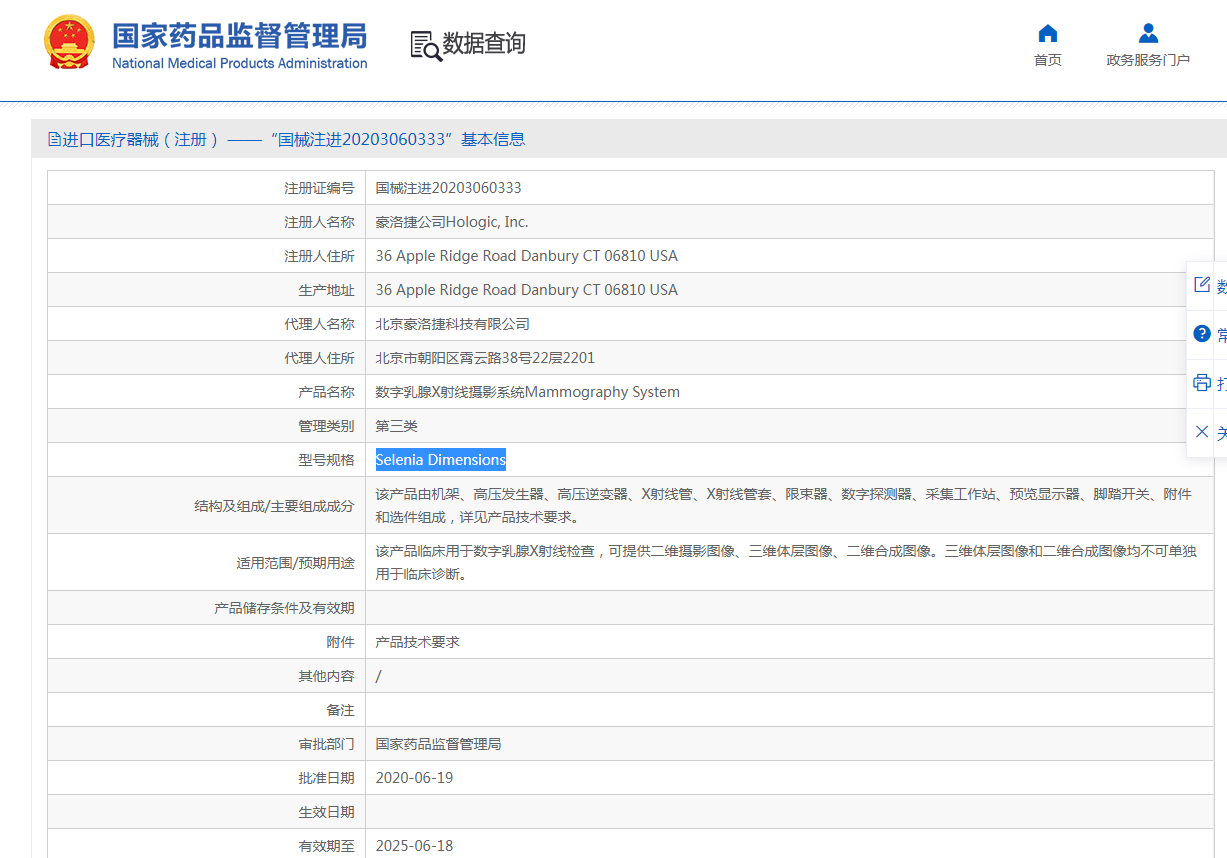Click the question mark help icon
This screenshot has width=1227, height=858.
[1202, 333]
